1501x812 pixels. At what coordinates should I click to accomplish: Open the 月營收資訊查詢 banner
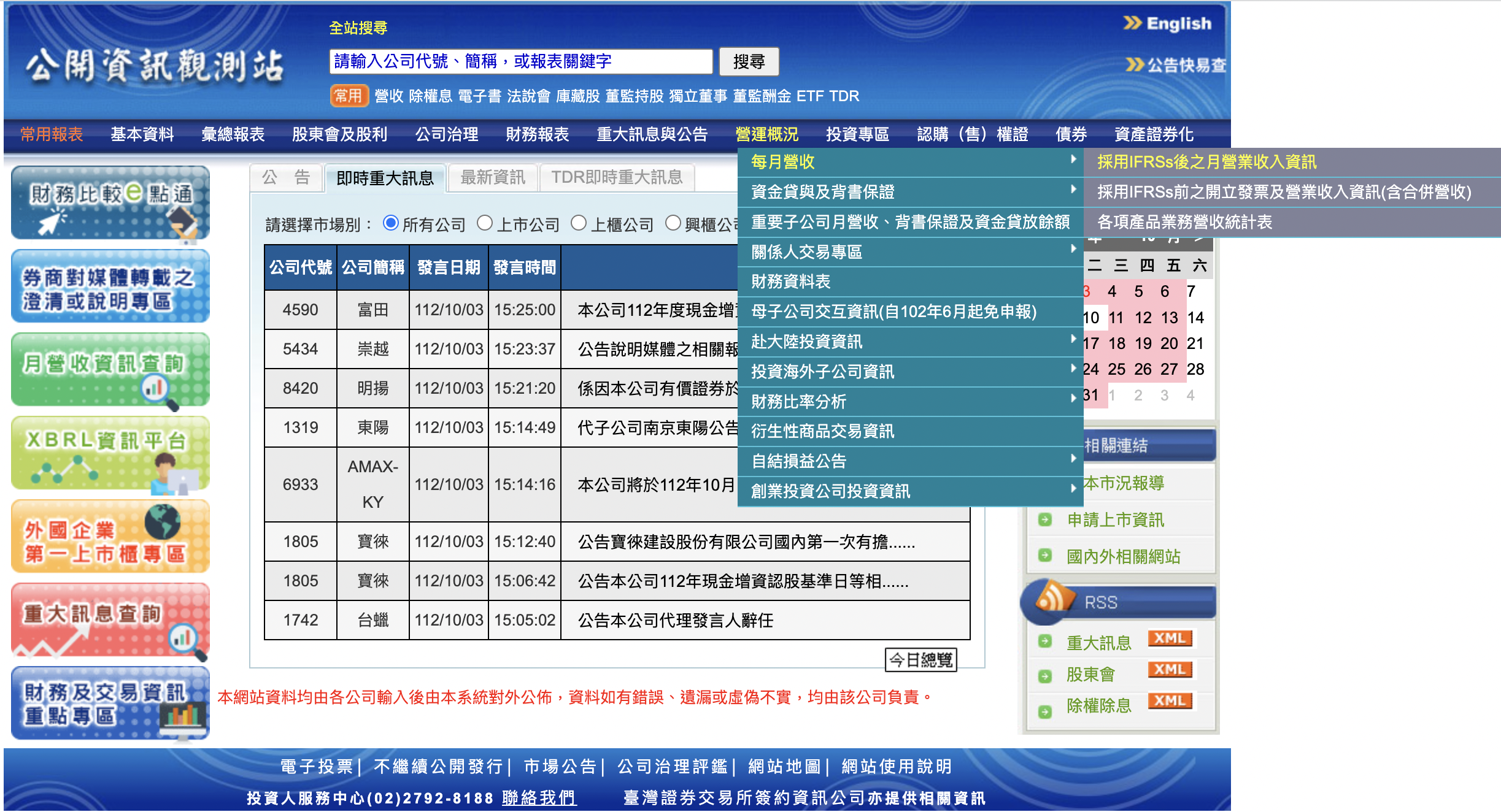(110, 369)
